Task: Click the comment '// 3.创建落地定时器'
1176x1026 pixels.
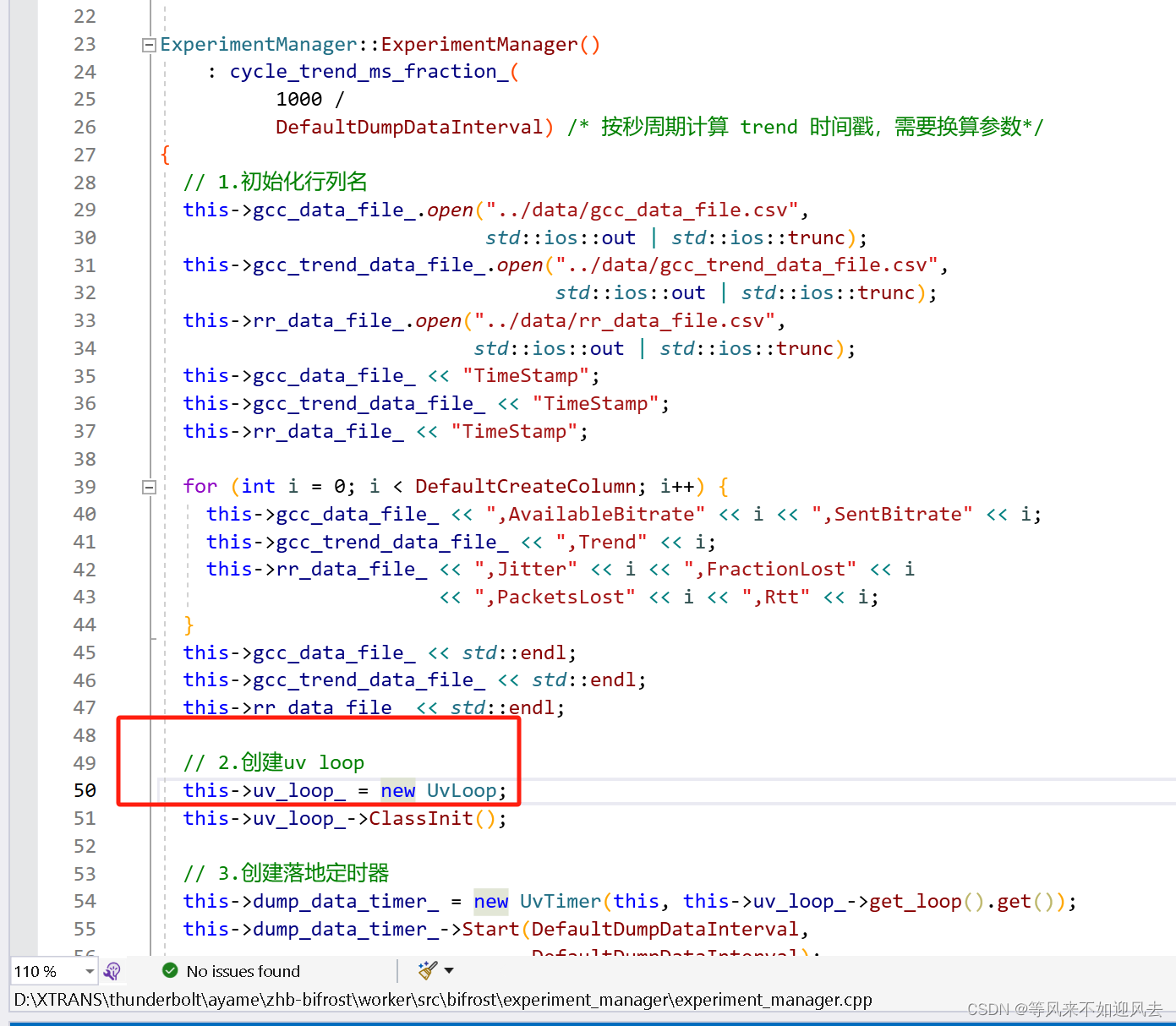Action: pyautogui.click(x=287, y=873)
